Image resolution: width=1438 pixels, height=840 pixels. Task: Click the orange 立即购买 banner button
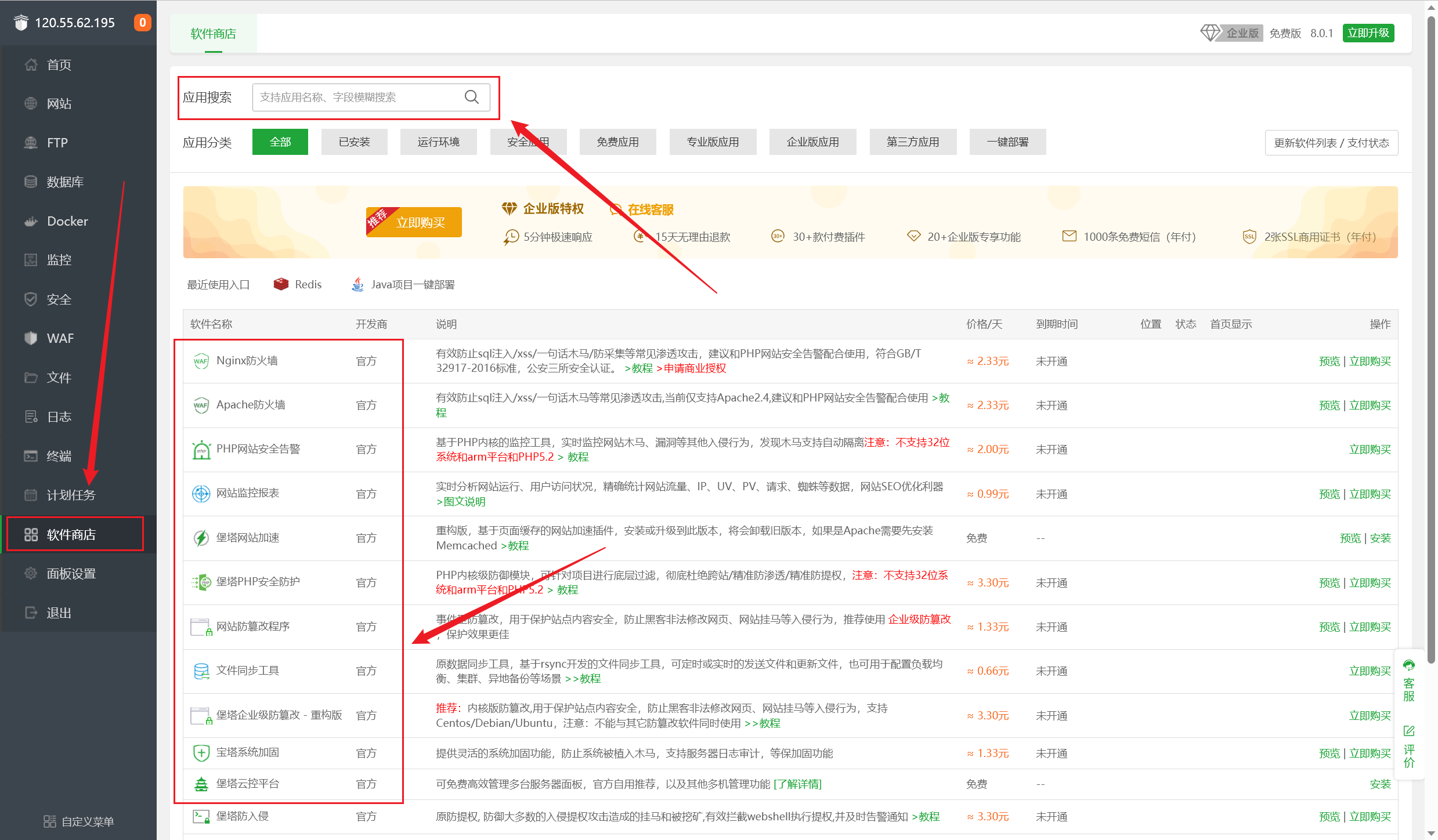click(414, 222)
